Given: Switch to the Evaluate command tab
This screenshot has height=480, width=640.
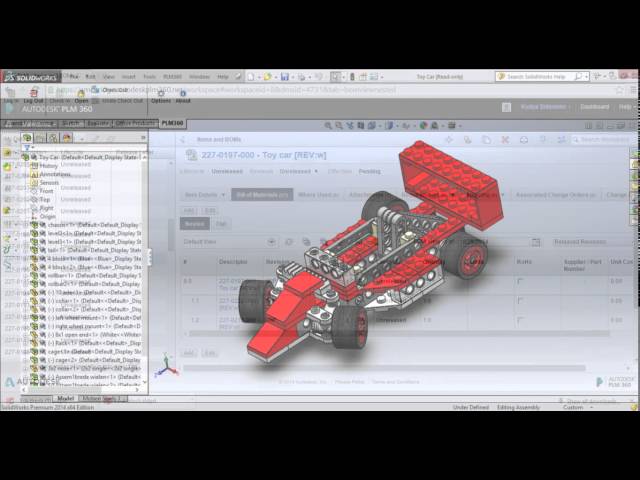Looking at the screenshot, I should (x=98, y=123).
